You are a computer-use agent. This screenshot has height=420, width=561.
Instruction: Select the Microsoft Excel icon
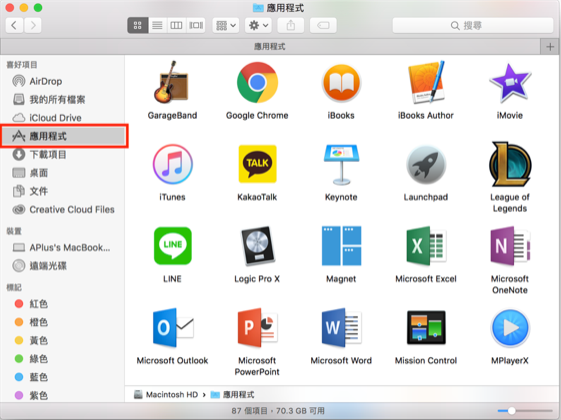[x=426, y=246]
